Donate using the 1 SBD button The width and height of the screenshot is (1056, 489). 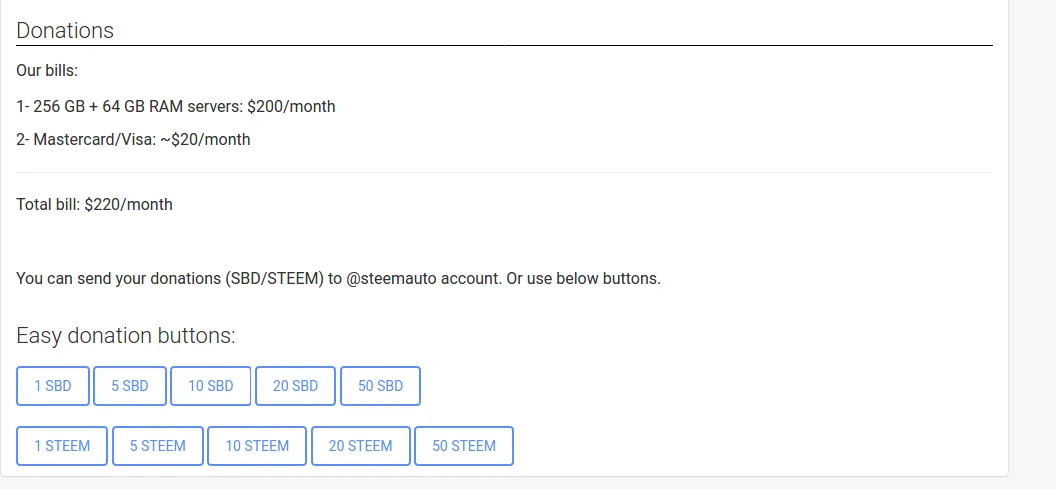click(x=53, y=386)
